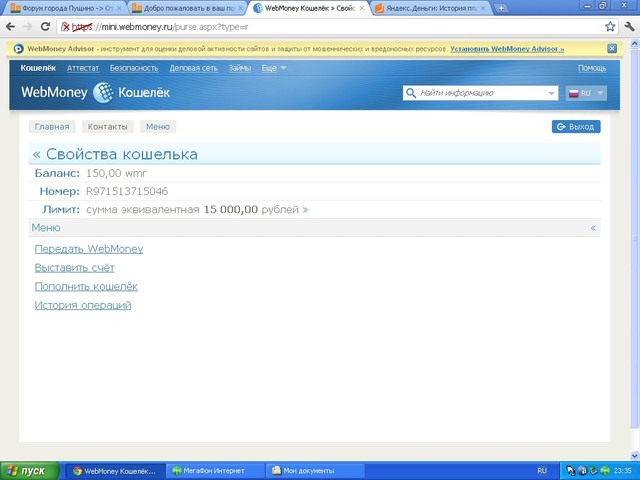Open the Аттестат navigation item
640x480 pixels.
coord(83,68)
